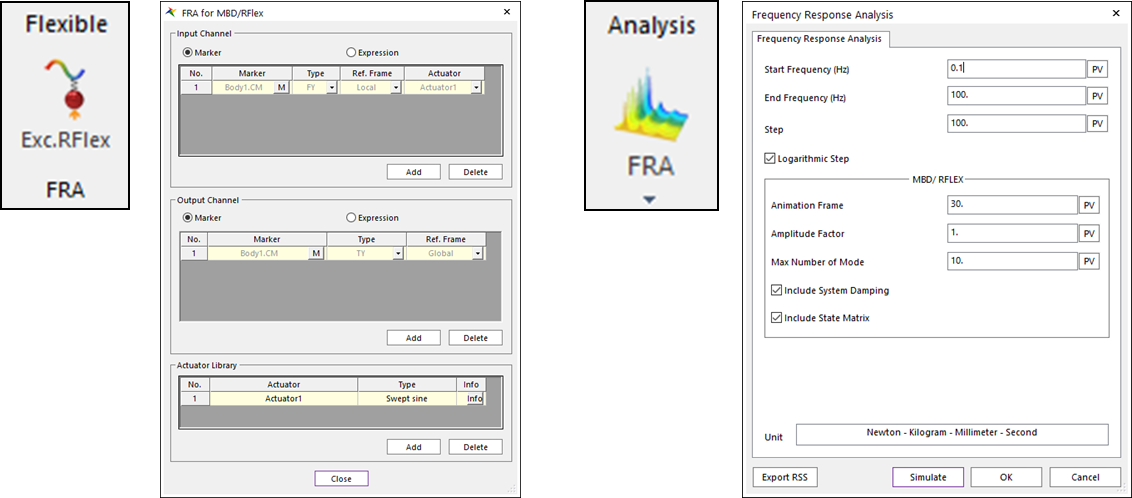The height and width of the screenshot is (498, 1132).
Task: Click OK in Frequency Response Analysis dialog
Action: click(1006, 477)
